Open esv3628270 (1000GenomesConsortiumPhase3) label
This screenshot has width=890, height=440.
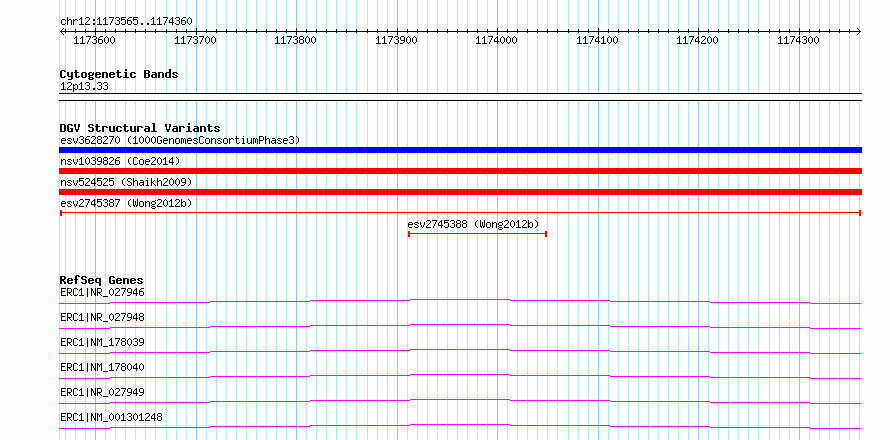click(x=180, y=140)
